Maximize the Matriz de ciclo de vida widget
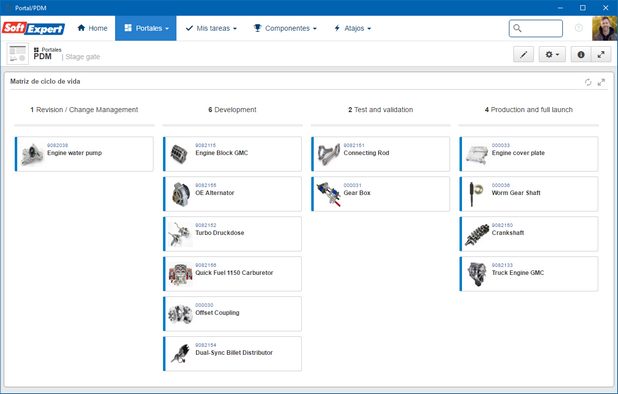 pos(601,82)
